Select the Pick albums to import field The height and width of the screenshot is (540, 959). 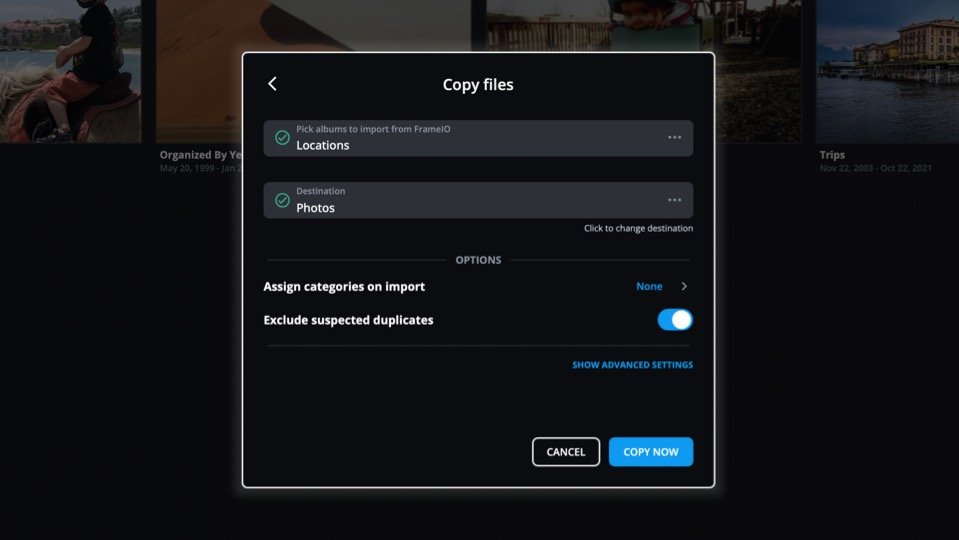[x=478, y=138]
